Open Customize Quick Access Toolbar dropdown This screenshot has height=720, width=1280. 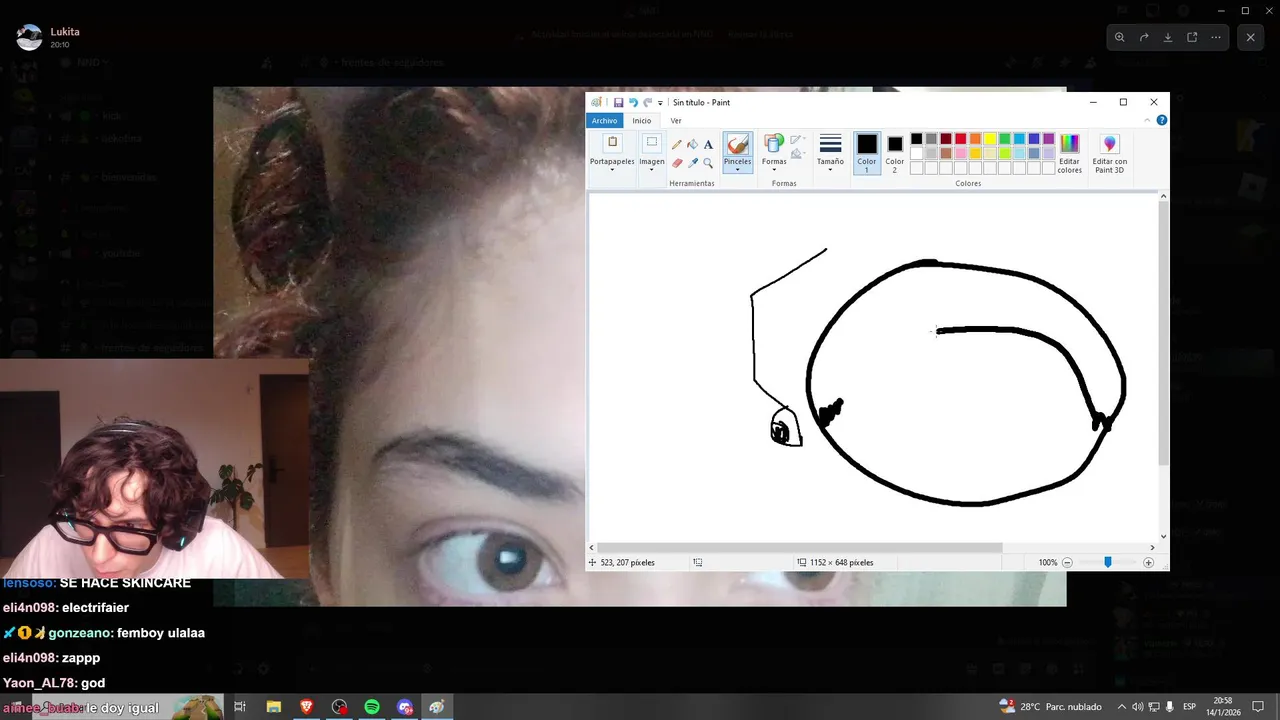point(660,103)
